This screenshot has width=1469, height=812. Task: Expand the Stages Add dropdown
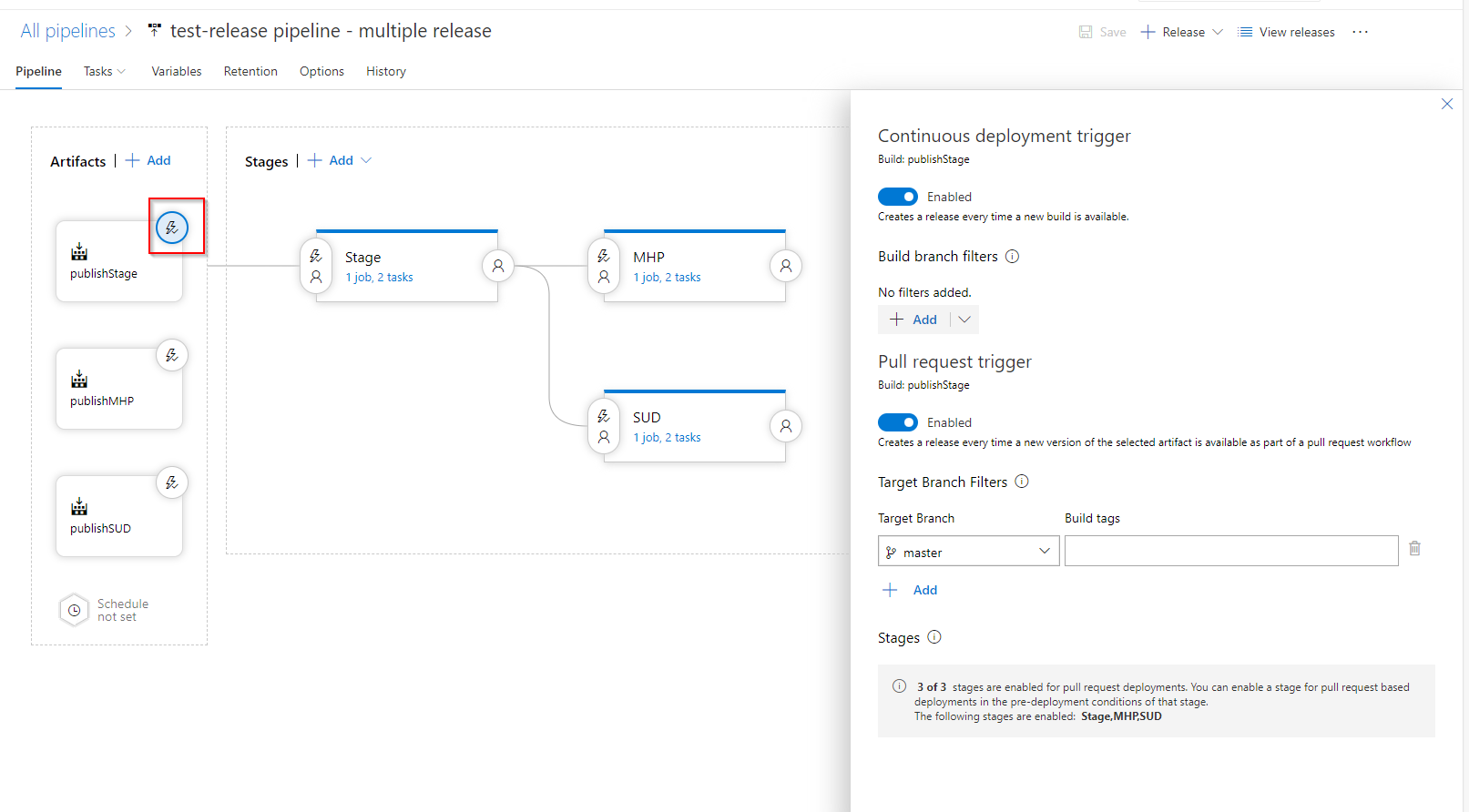tap(366, 160)
